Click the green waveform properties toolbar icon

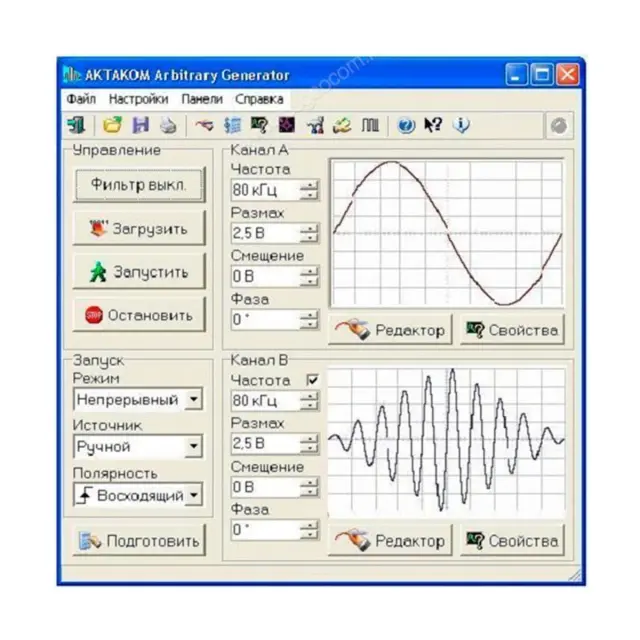(260, 125)
